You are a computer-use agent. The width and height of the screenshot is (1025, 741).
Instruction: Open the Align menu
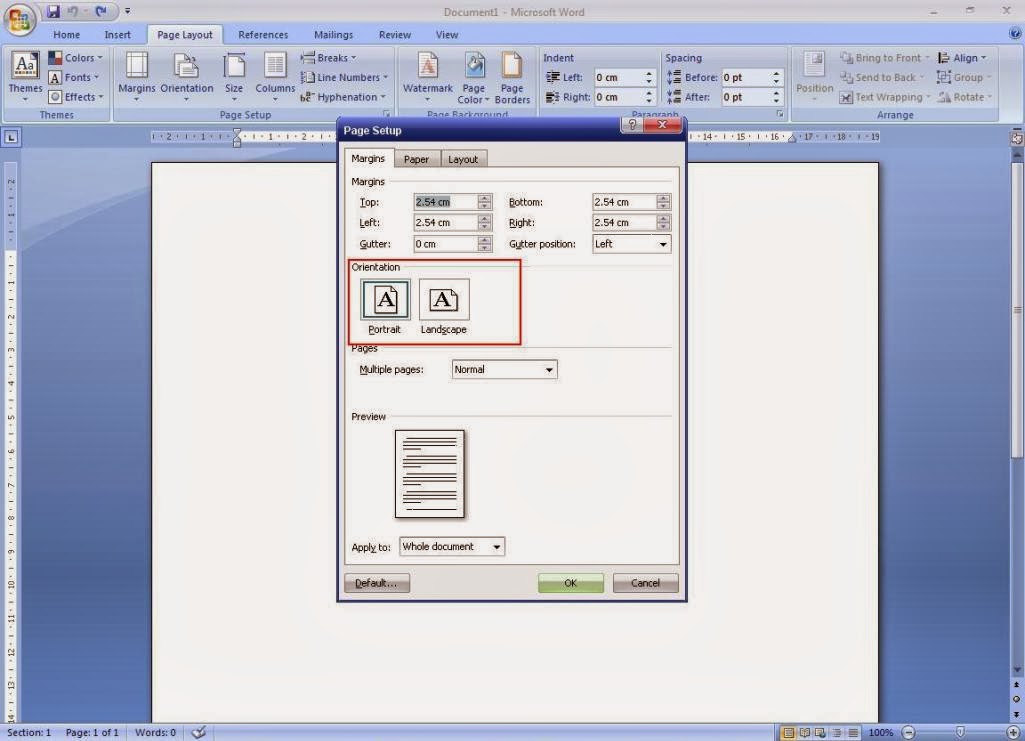[962, 58]
